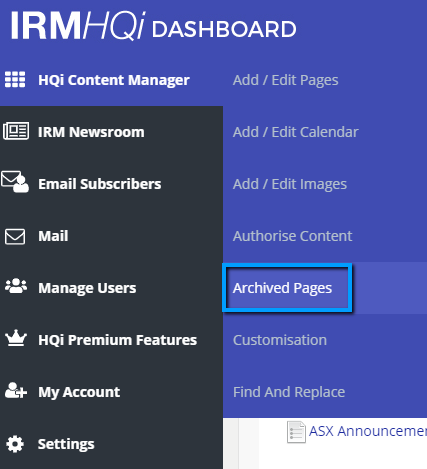Screen dimensions: 427x469
Task: Open the Archived Pages entry
Action: (282, 288)
